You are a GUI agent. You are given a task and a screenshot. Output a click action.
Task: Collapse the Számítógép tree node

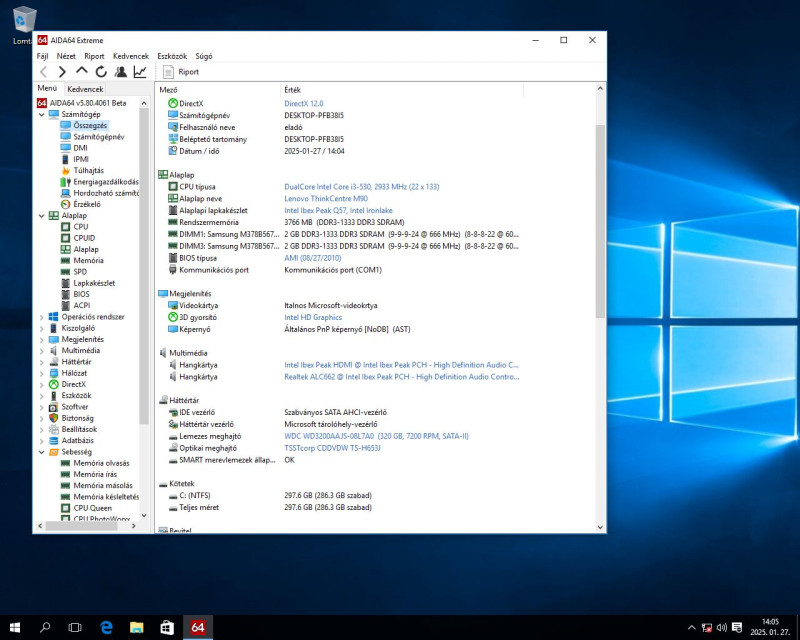click(41, 114)
